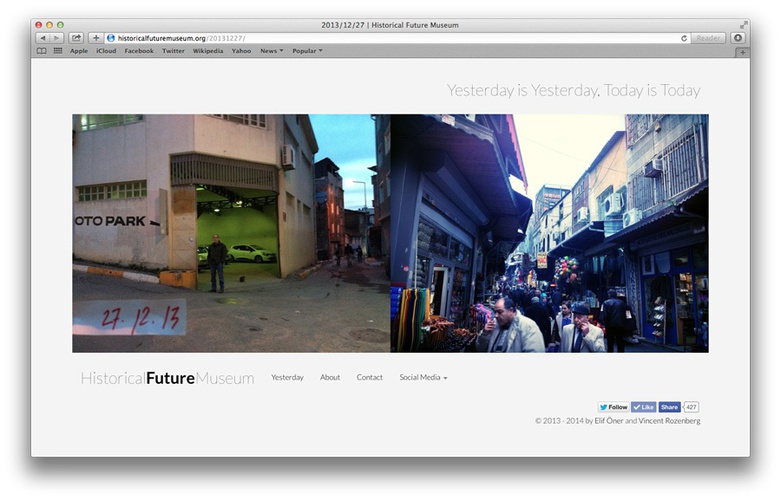This screenshot has width=780, height=500.
Task: Add a new tab with plus button
Action: (742, 52)
